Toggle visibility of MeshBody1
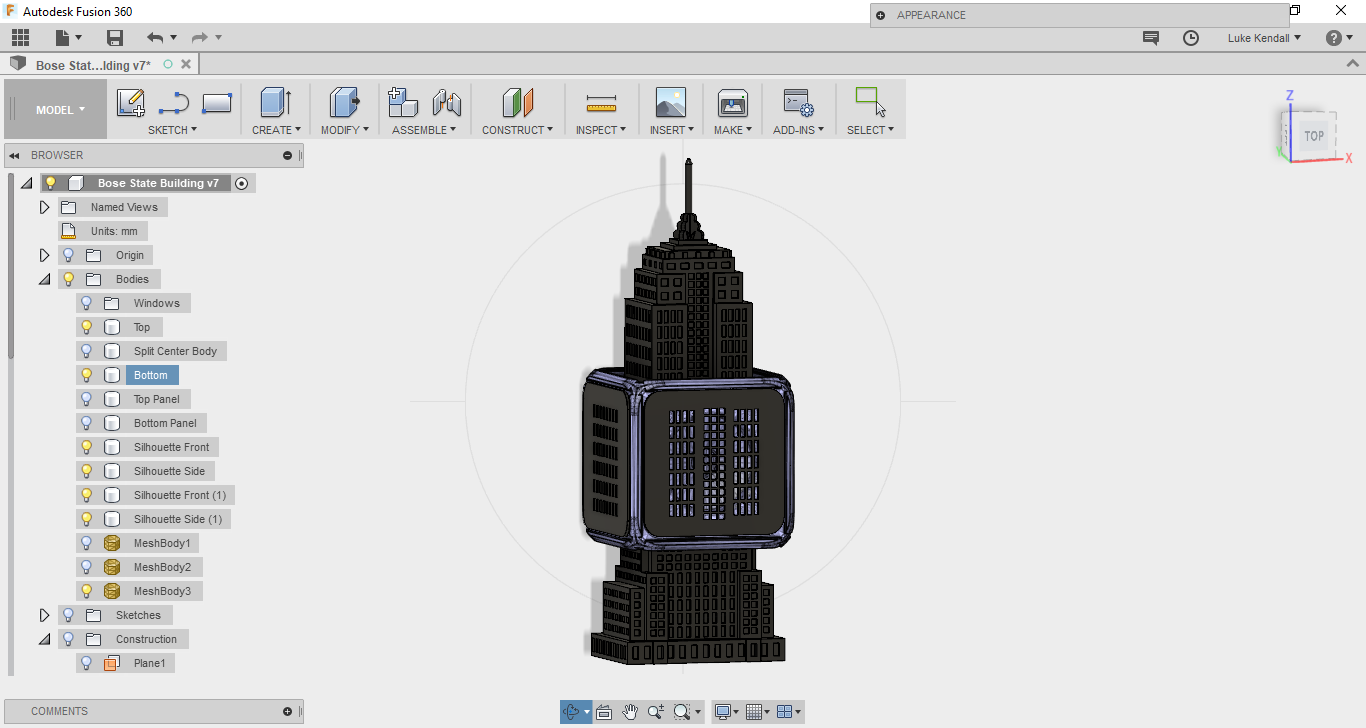The width and height of the screenshot is (1366, 728). point(87,543)
